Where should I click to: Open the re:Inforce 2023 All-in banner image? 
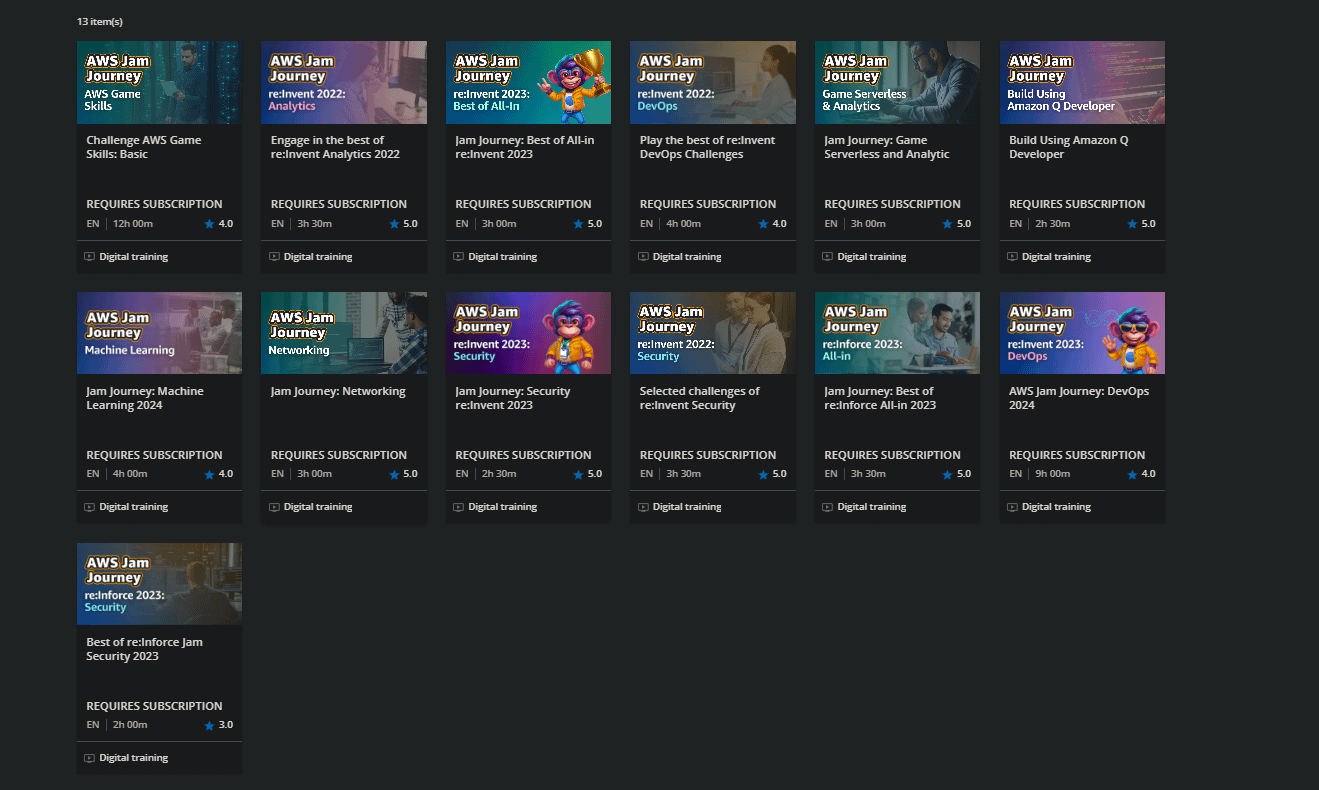(897, 333)
